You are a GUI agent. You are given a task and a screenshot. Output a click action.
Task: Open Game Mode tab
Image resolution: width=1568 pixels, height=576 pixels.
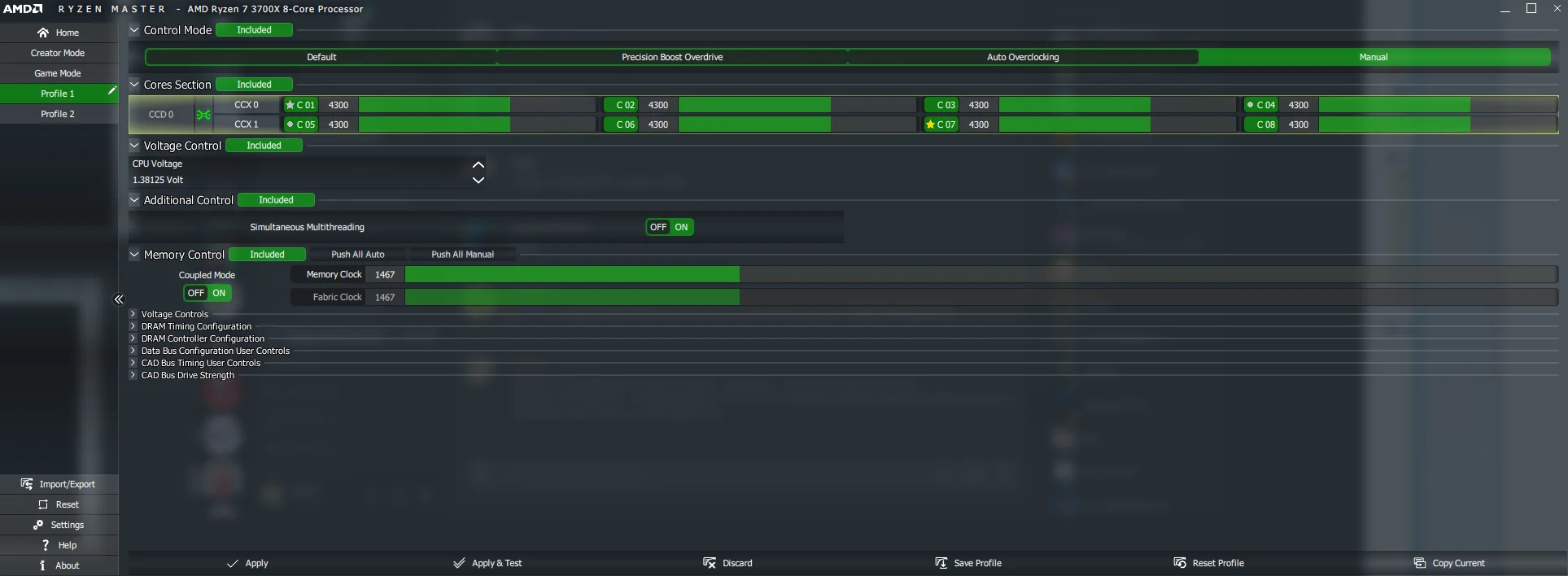click(x=59, y=73)
